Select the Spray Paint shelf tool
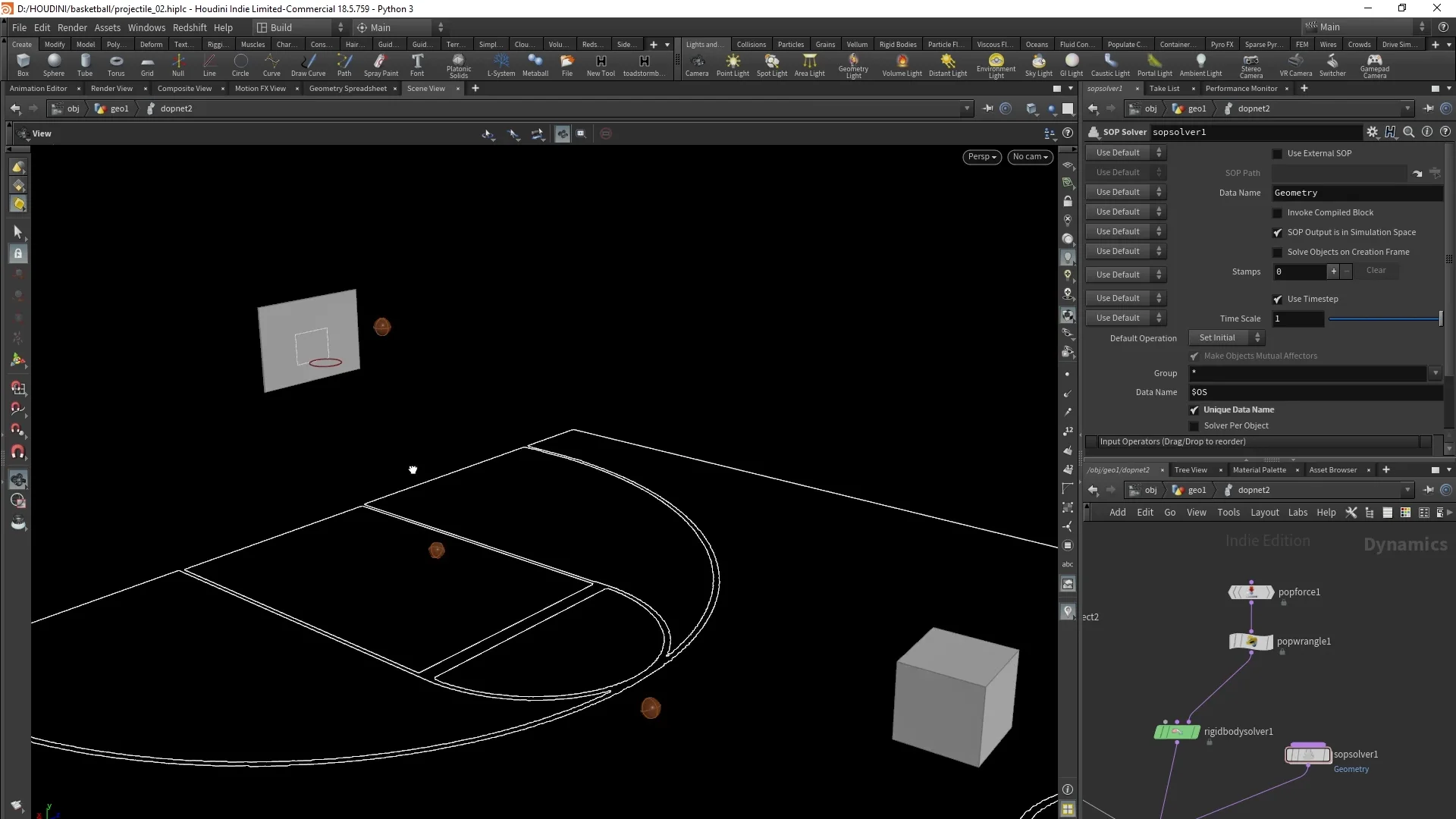The width and height of the screenshot is (1456, 819). click(x=381, y=64)
